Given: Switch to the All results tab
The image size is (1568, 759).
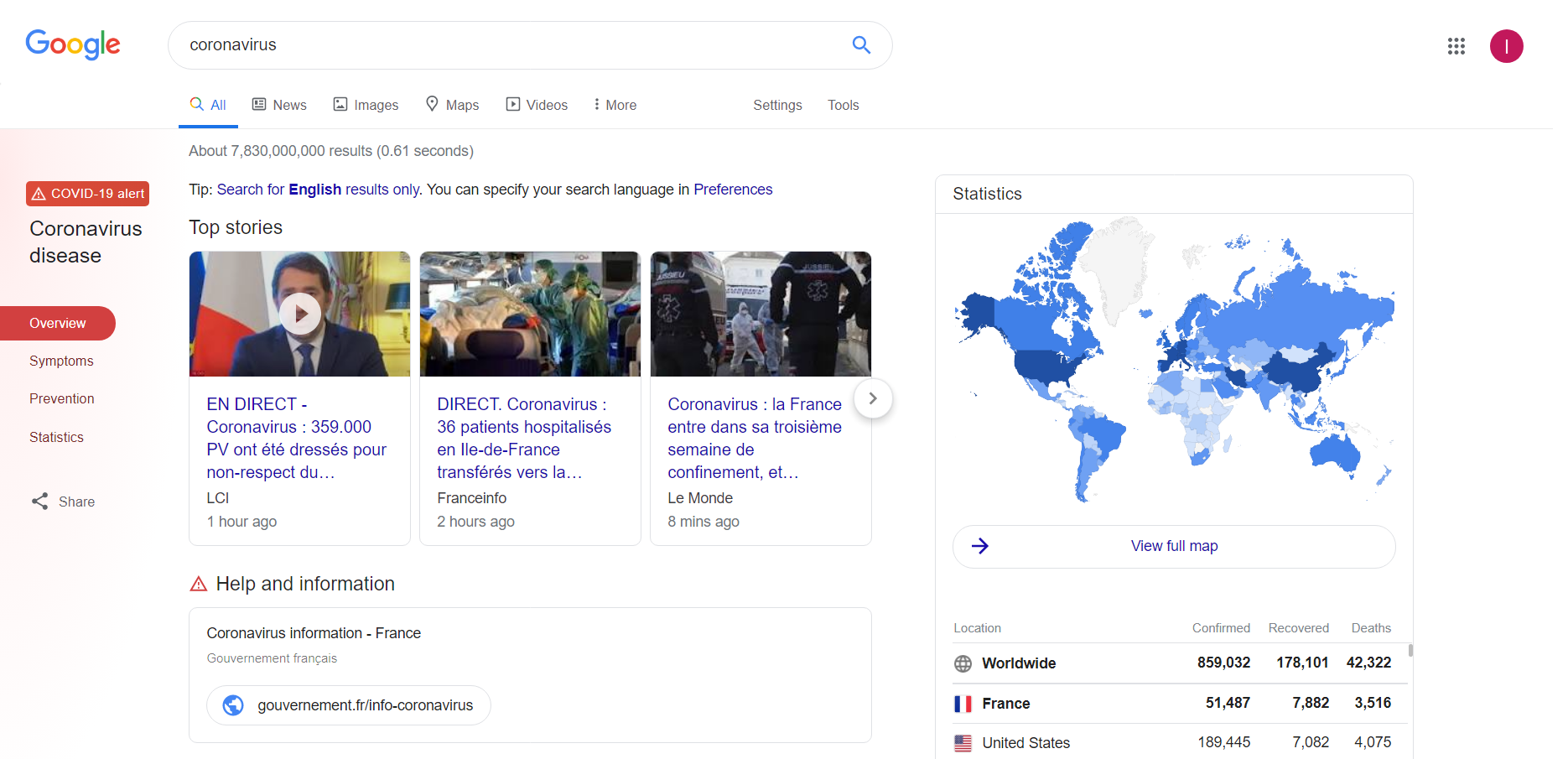Looking at the screenshot, I should tap(208, 105).
